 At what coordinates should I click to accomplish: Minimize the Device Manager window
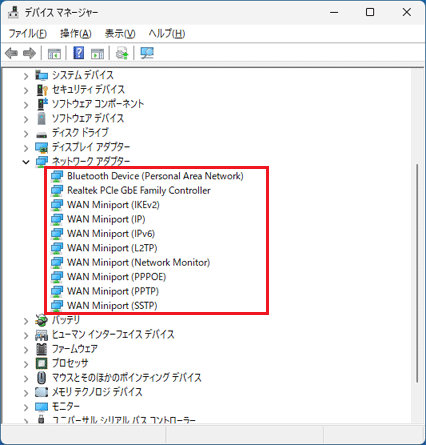click(x=334, y=12)
